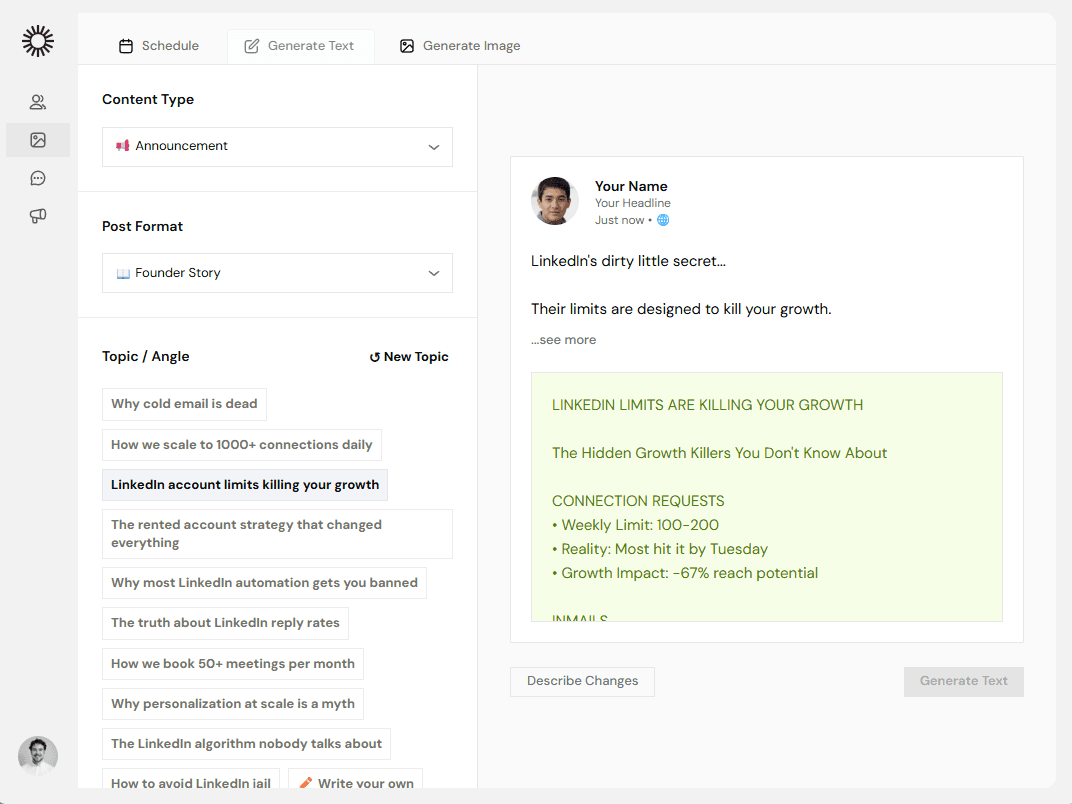Viewport: 1072px width, 804px height.
Task: Click the user avatar at sidebar bottom
Action: [x=38, y=755]
